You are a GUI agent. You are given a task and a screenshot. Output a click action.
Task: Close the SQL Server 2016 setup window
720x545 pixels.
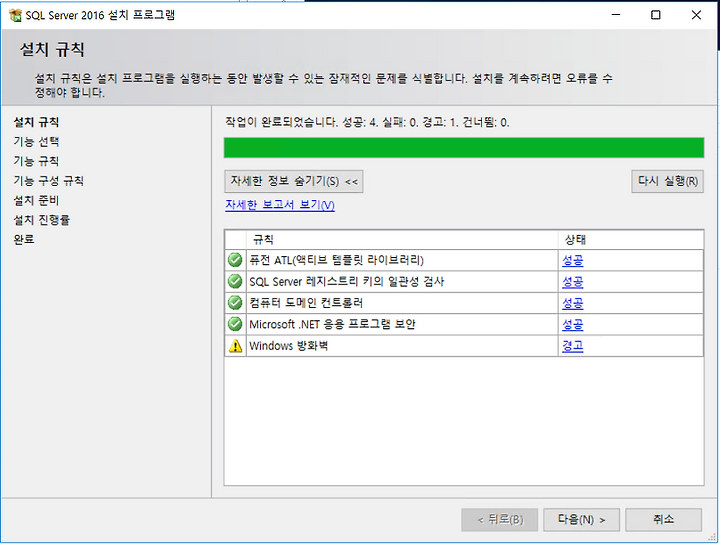[696, 15]
